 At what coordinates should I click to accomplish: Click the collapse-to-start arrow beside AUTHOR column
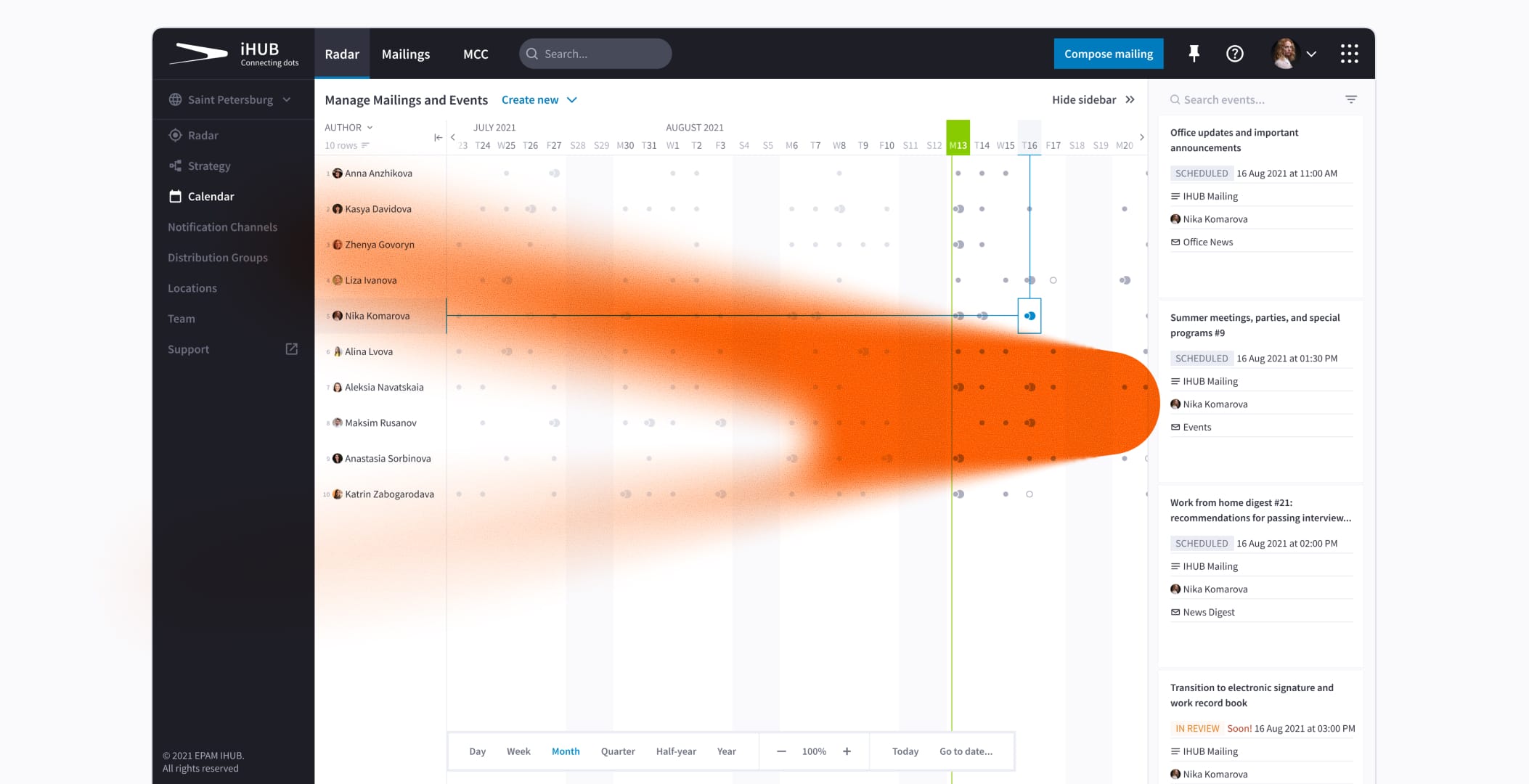tap(438, 137)
